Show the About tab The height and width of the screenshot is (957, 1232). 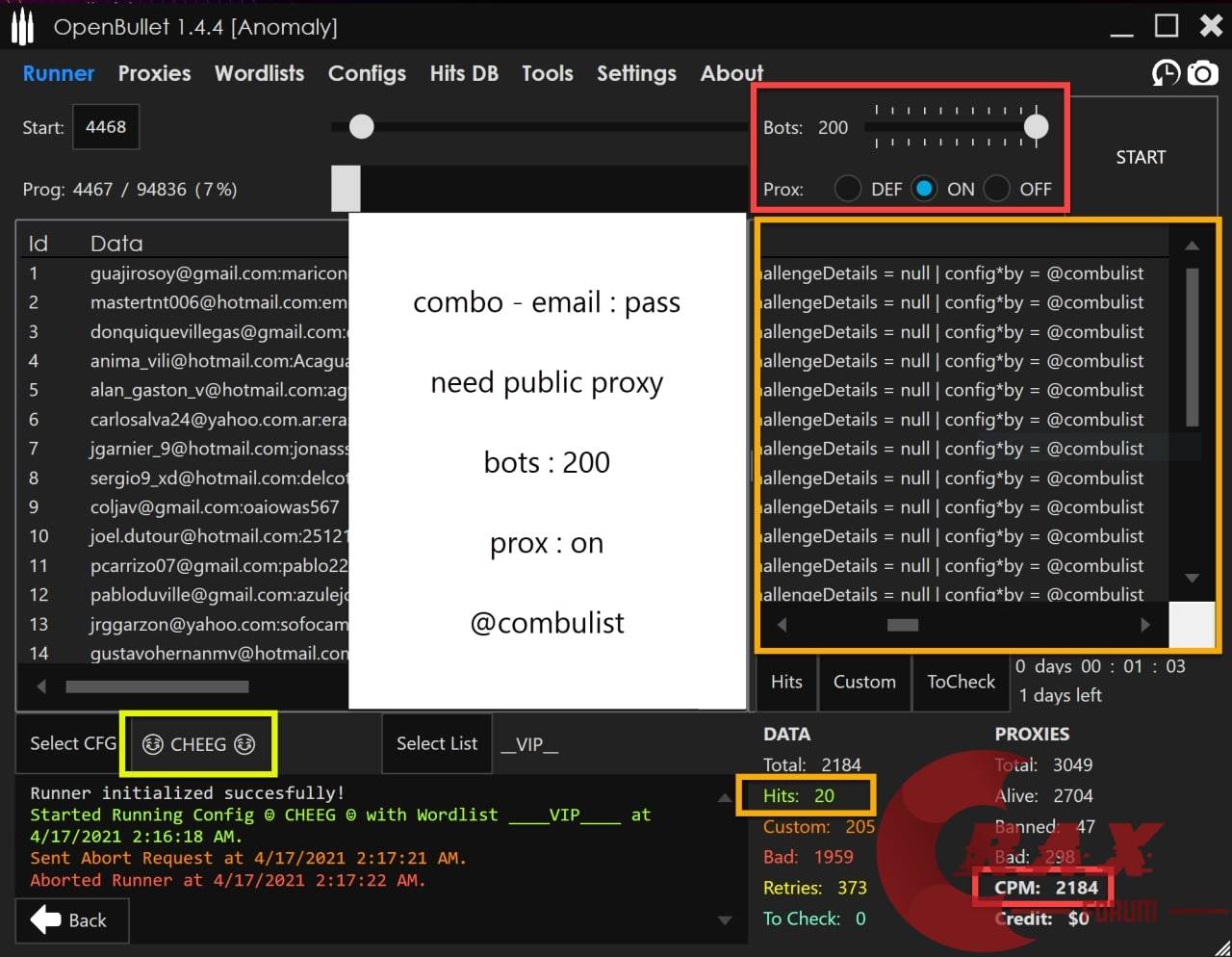(731, 73)
